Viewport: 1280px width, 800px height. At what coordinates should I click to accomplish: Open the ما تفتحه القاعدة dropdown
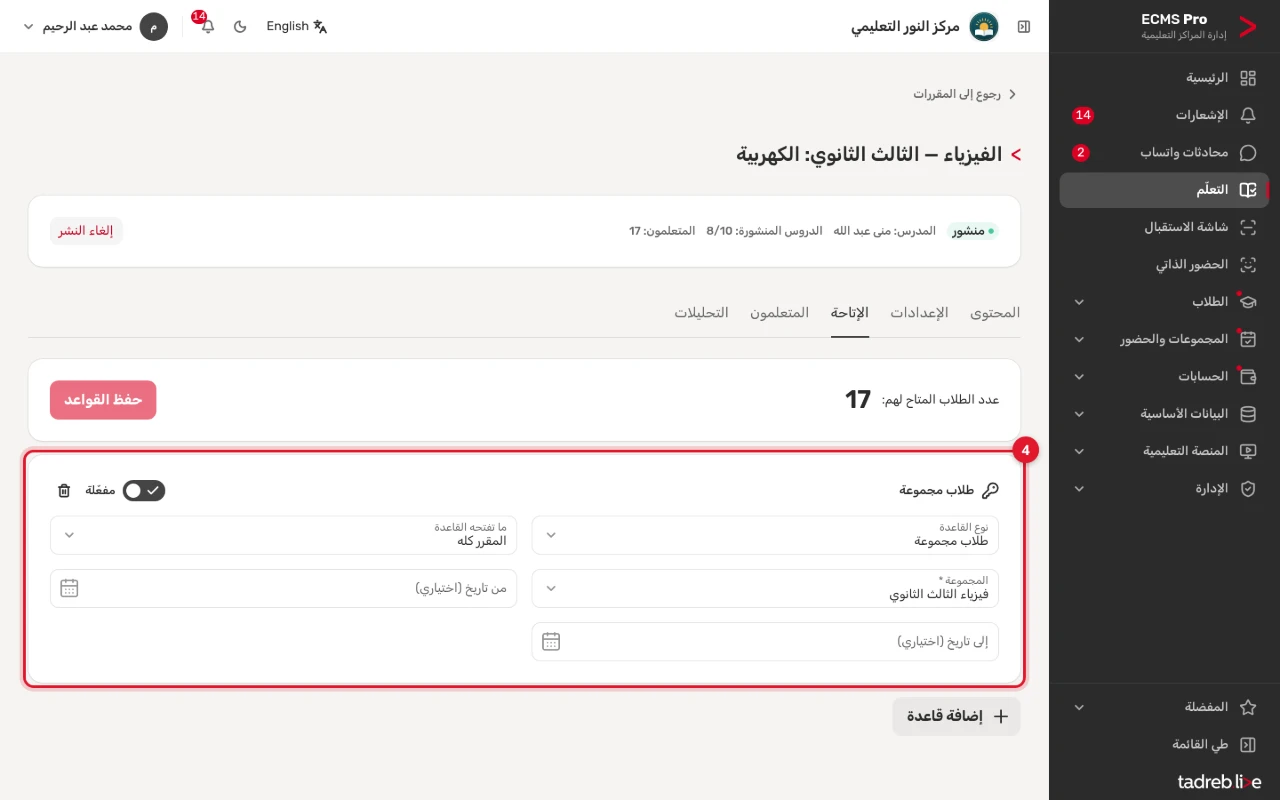pyautogui.click(x=283, y=535)
